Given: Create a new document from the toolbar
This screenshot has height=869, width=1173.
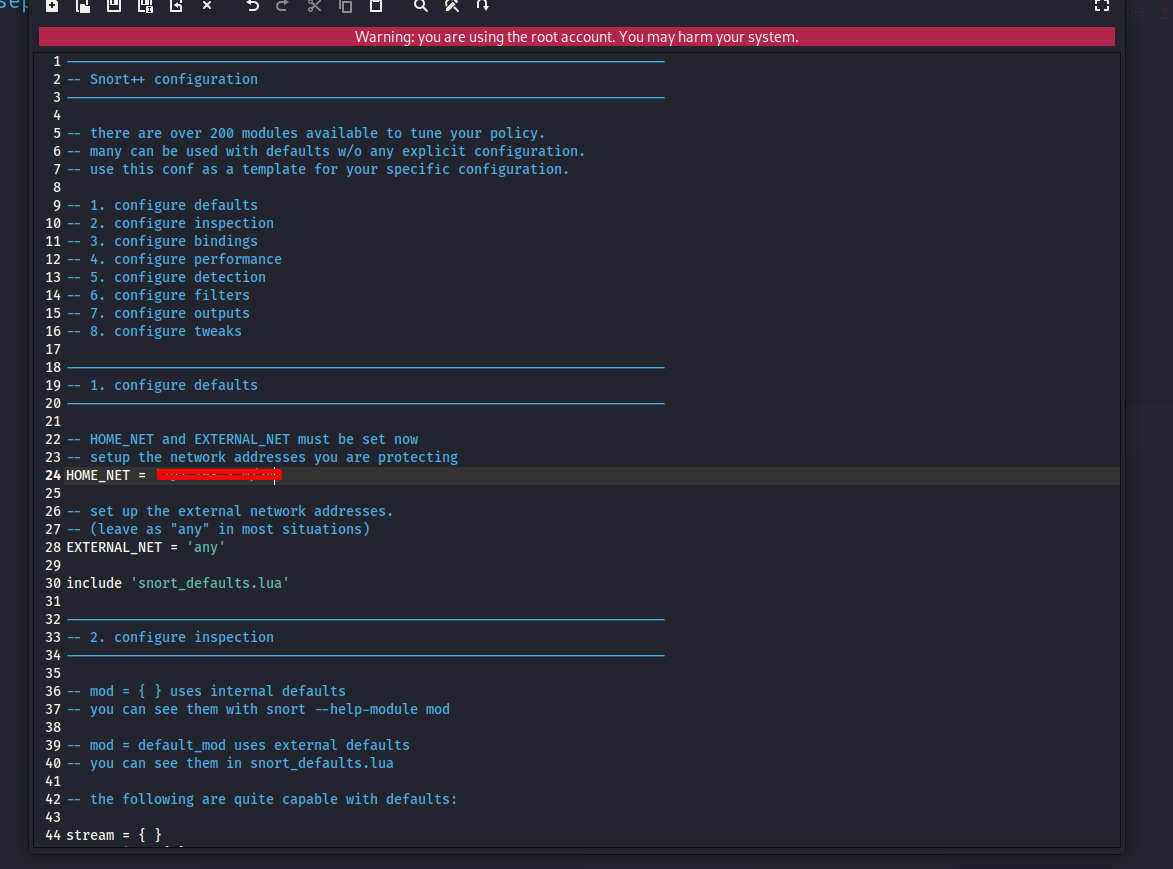Looking at the screenshot, I should 52,6.
